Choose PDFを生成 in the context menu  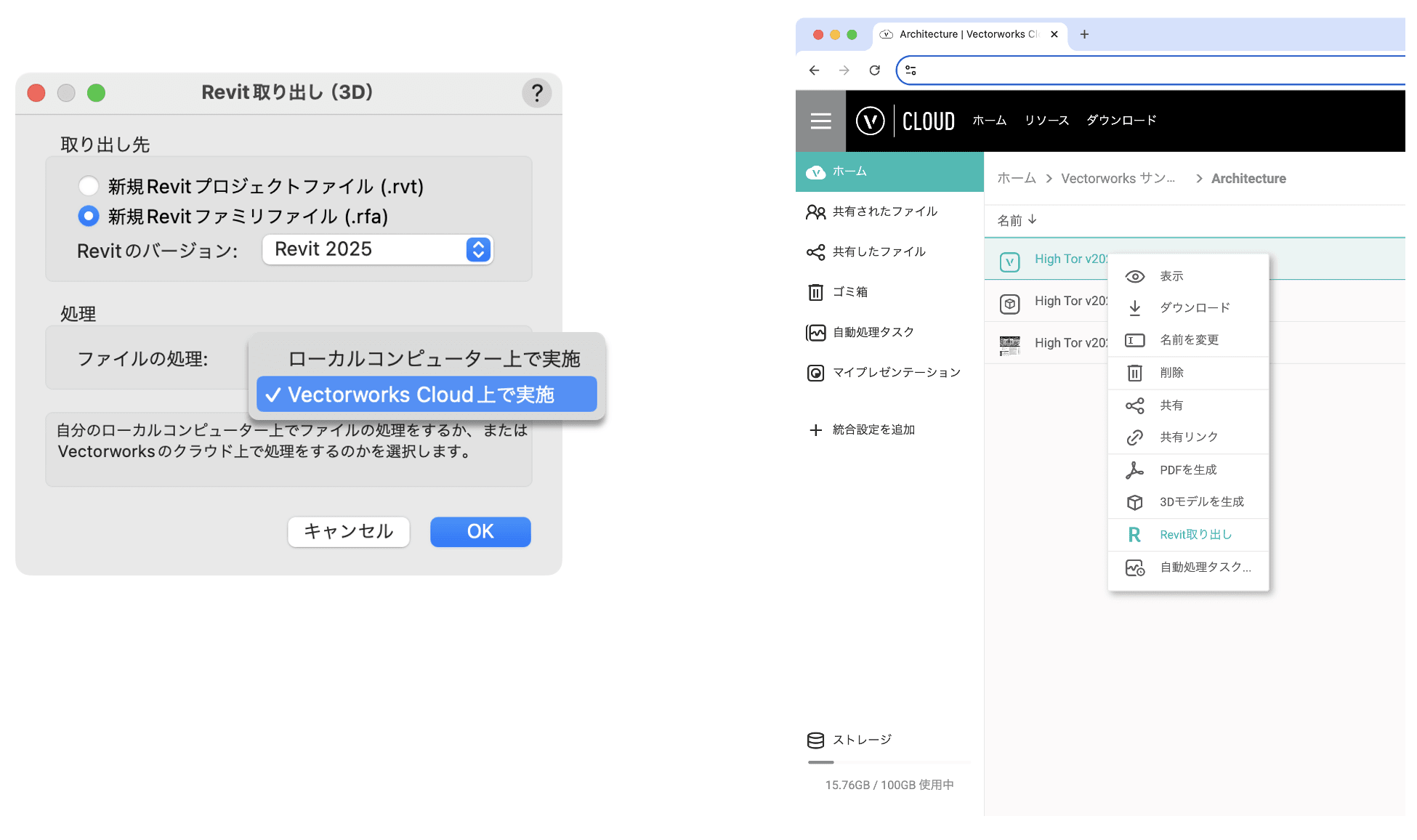1188,470
